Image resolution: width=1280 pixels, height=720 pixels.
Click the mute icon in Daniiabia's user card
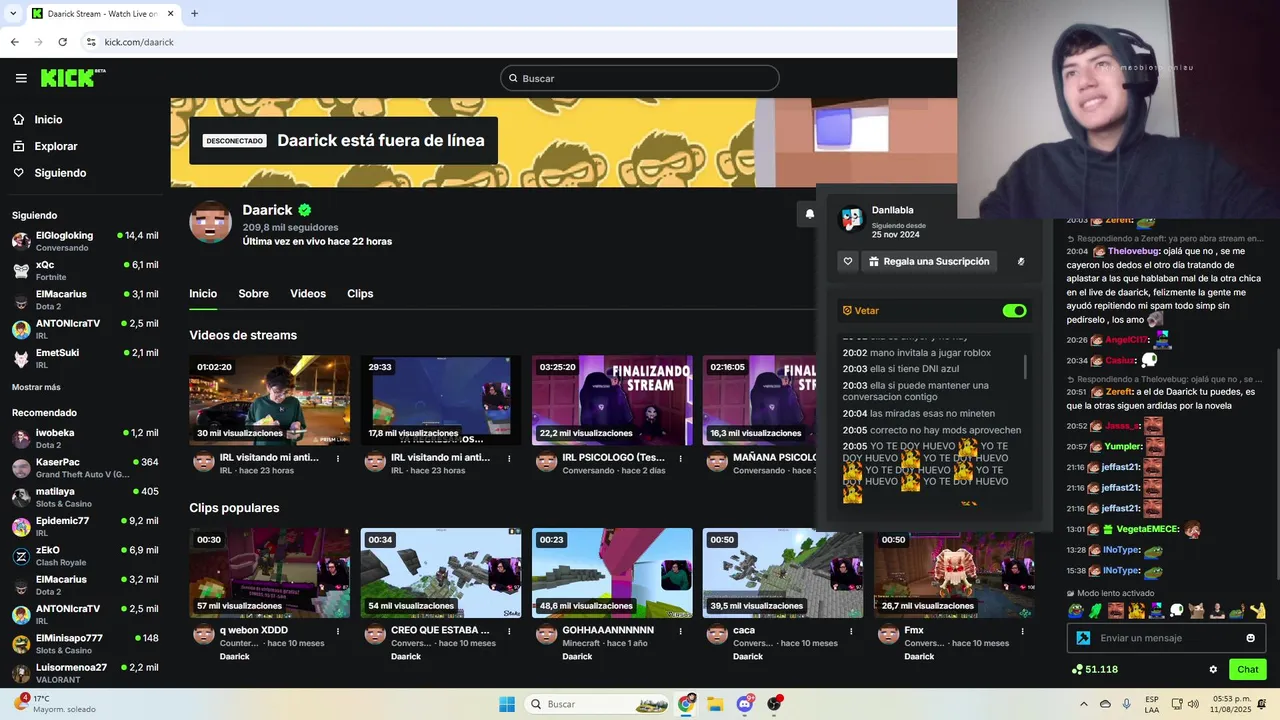pyautogui.click(x=1021, y=262)
